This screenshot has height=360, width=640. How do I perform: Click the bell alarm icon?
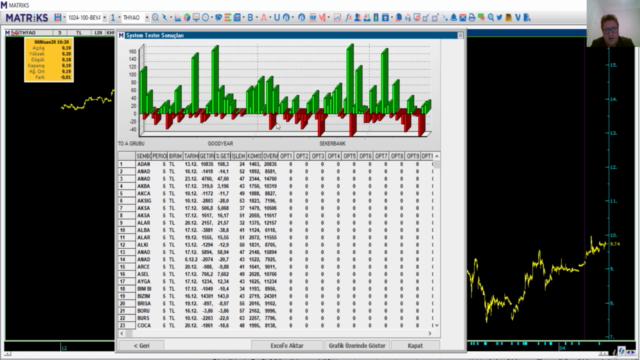coord(453,18)
